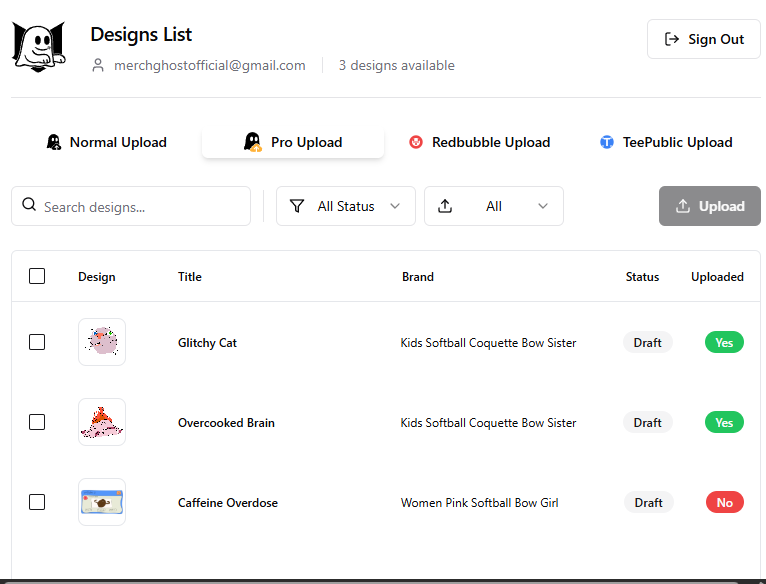
Task: Click the gray Upload button
Action: tap(710, 206)
